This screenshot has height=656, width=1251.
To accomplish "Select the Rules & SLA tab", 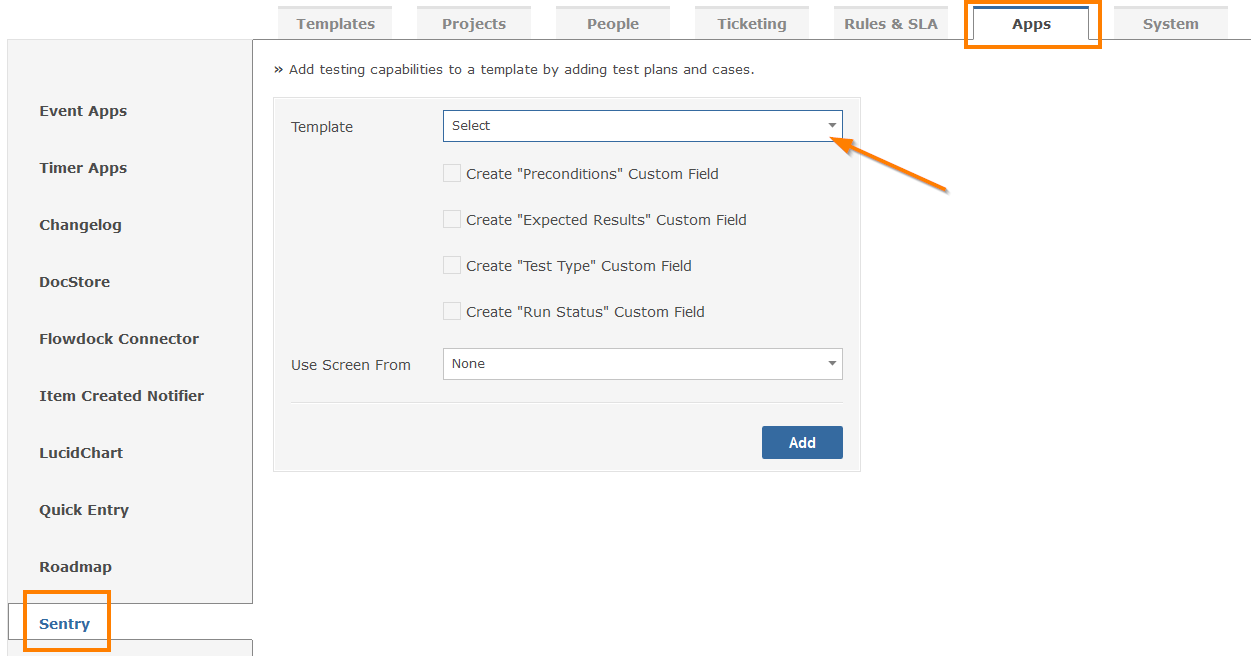I will coord(891,24).
